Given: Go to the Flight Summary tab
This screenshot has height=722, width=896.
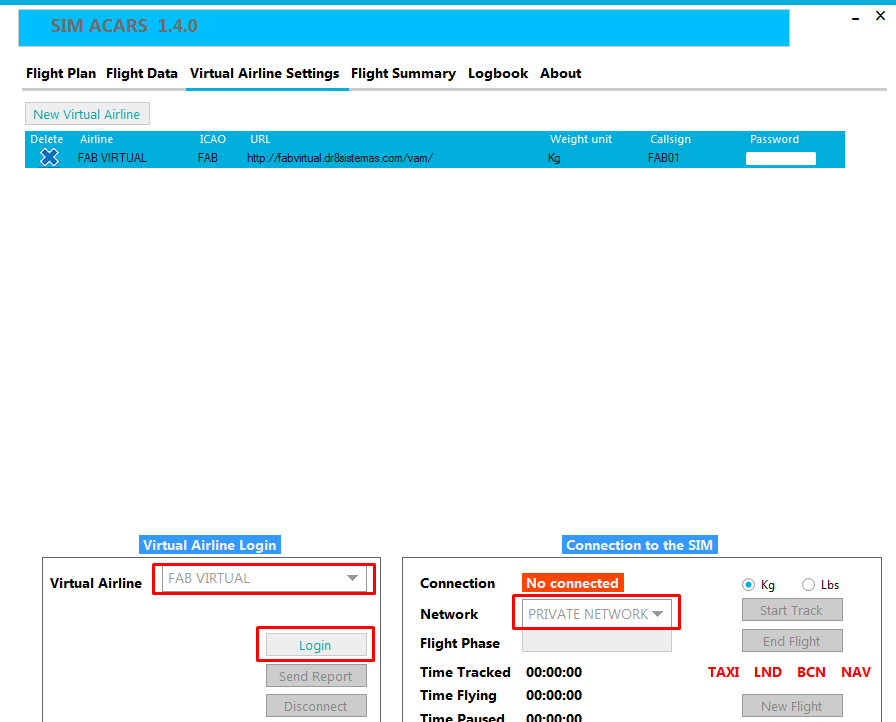Looking at the screenshot, I should 403,73.
